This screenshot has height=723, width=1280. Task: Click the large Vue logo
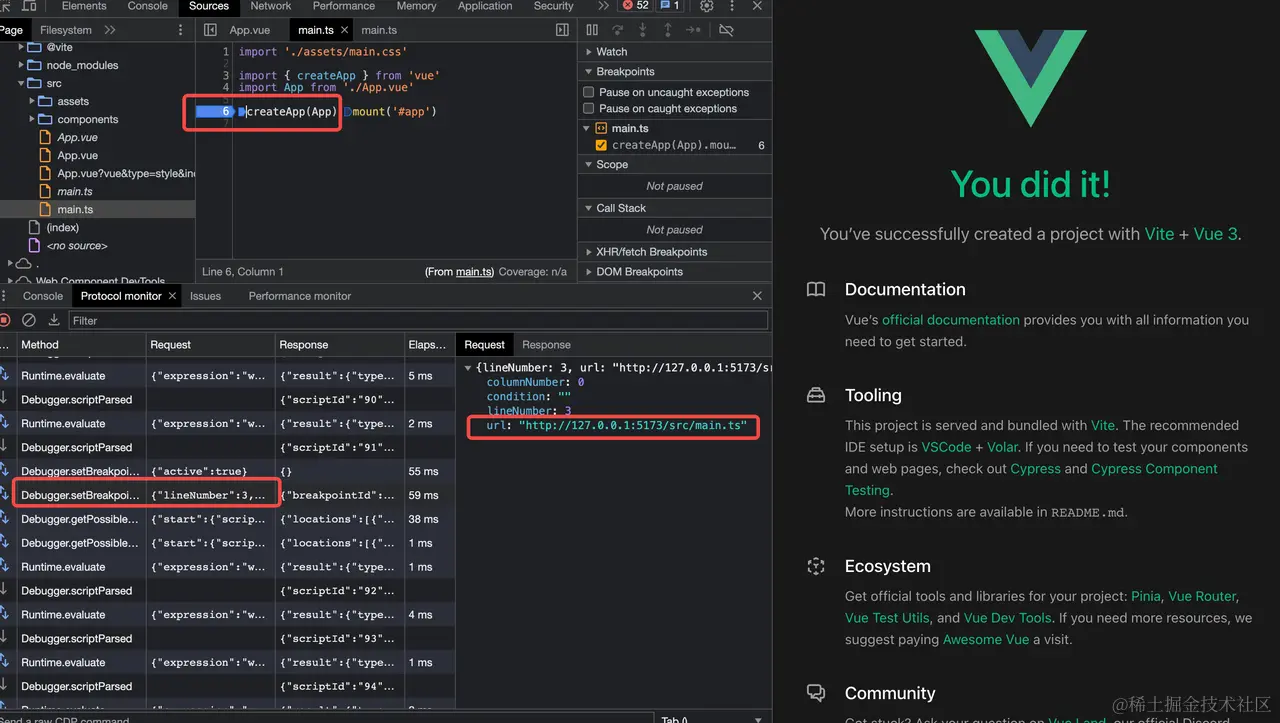pyautogui.click(x=1030, y=78)
